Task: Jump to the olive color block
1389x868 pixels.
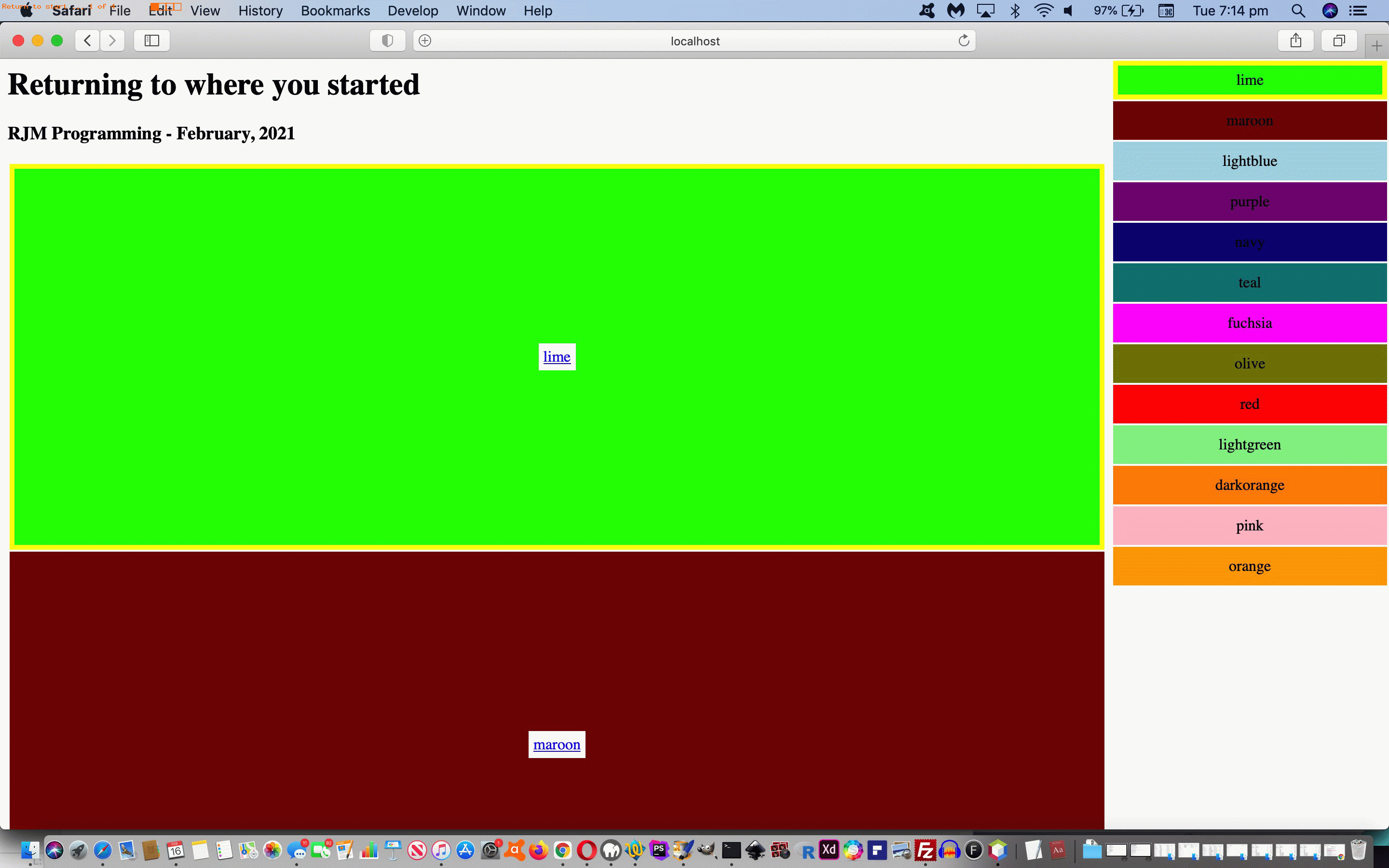Action: coord(1250,364)
